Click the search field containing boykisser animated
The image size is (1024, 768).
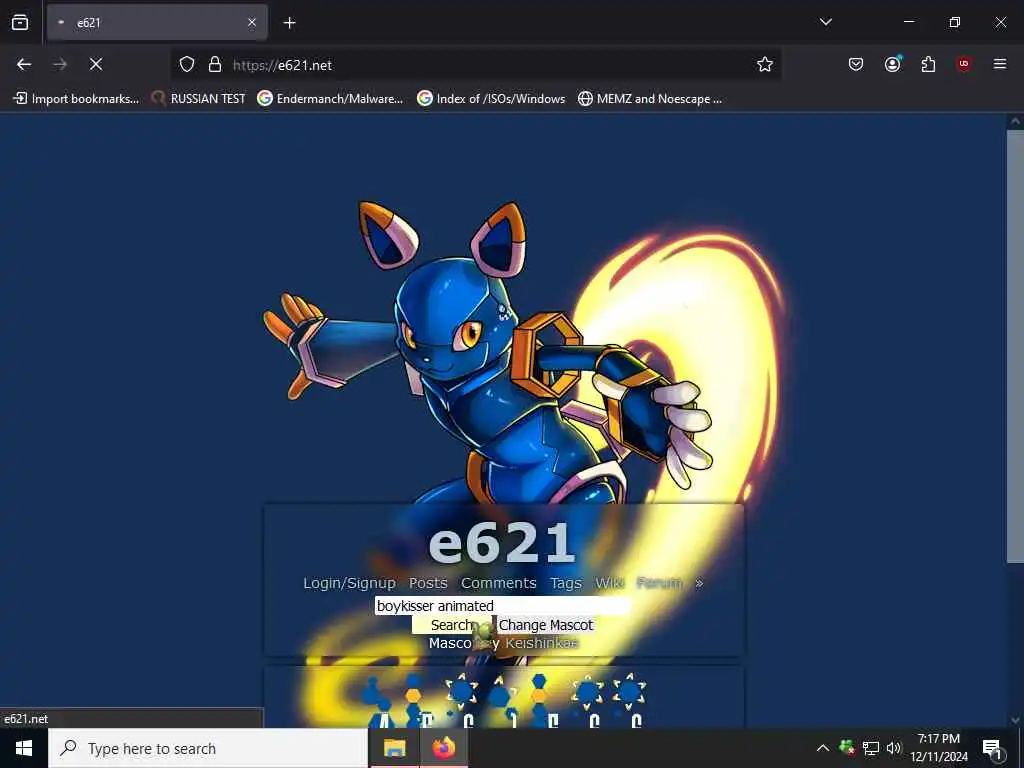[503, 606]
